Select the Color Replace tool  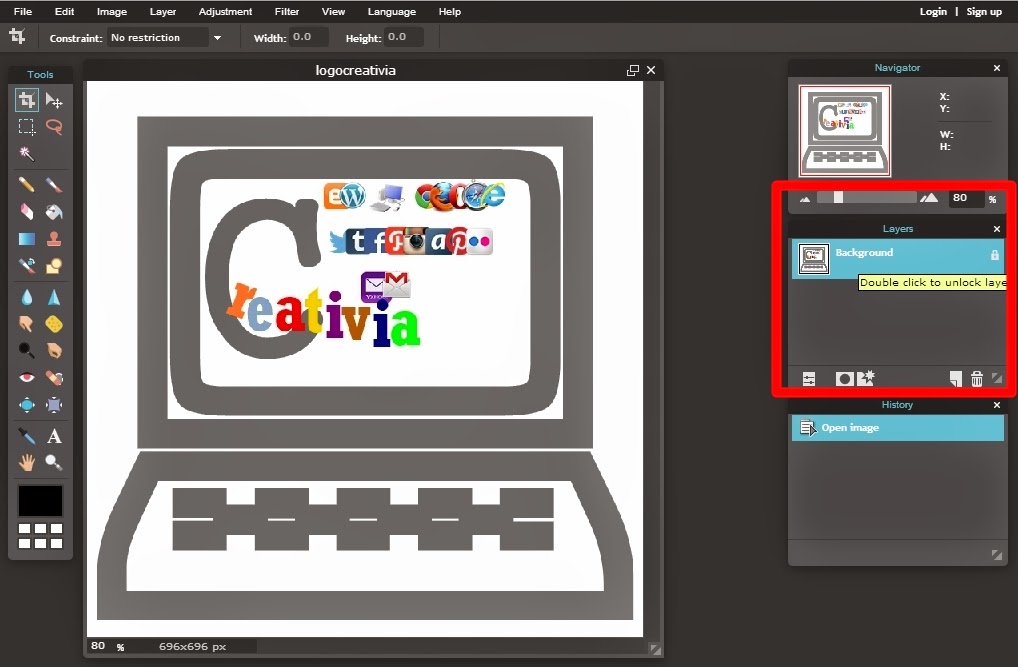tap(27, 266)
